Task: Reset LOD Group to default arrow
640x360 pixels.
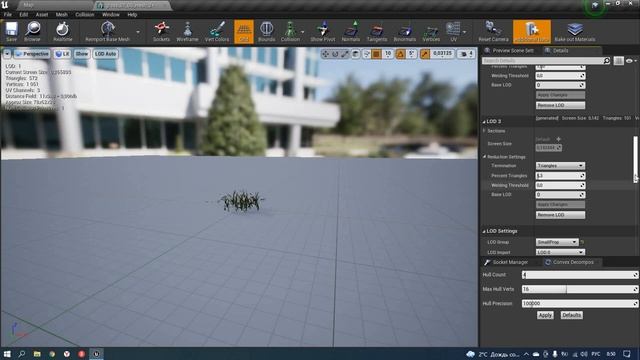Action: click(582, 242)
